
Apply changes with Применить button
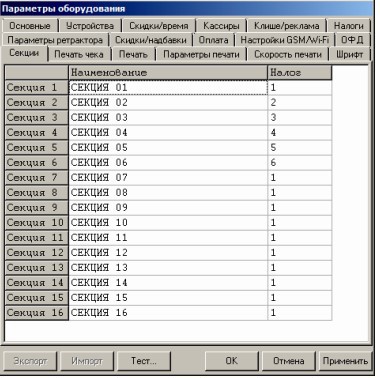pyautogui.click(x=345, y=361)
